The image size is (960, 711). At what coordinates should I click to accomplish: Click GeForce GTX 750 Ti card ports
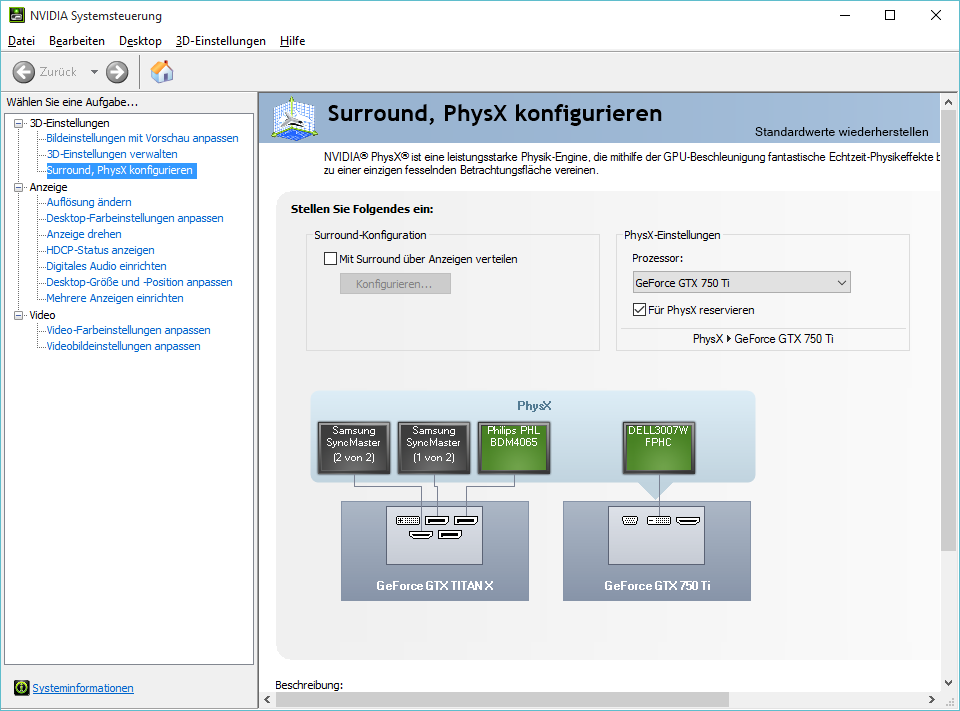(656, 535)
